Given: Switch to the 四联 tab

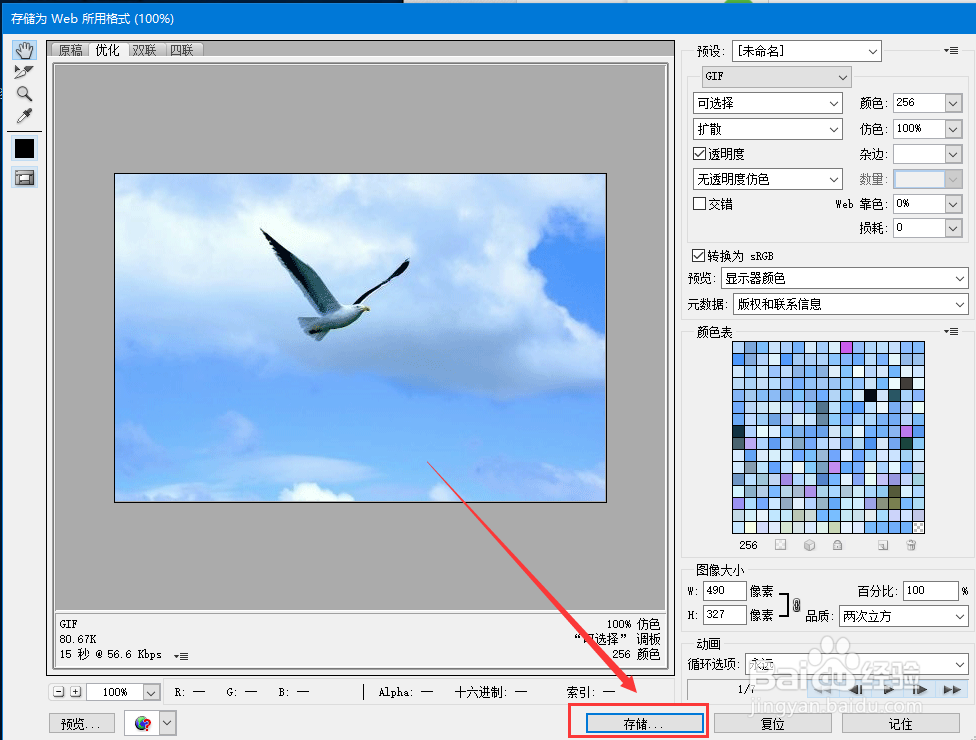Looking at the screenshot, I should click(182, 50).
